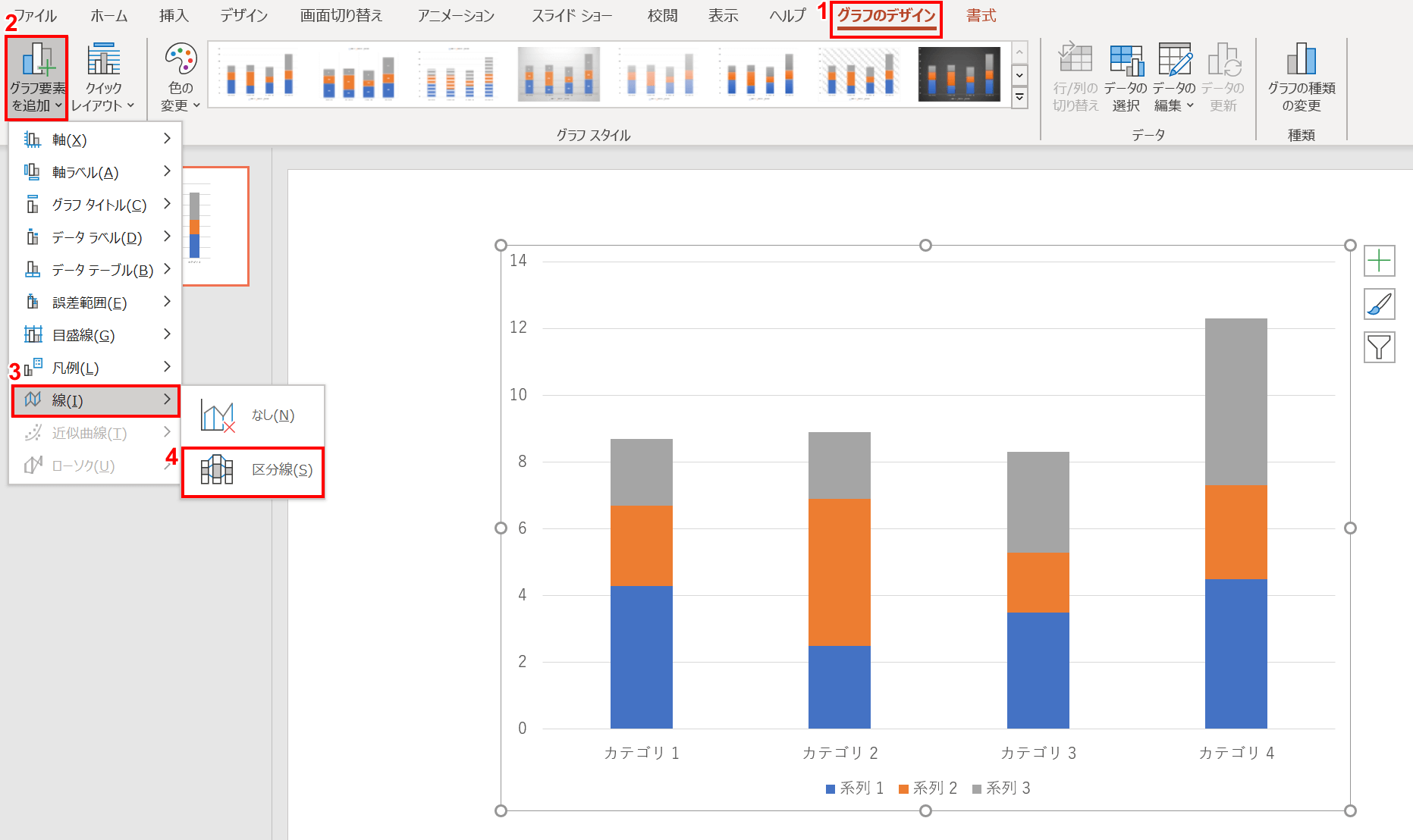
Task: Select the orange segment of カテゴリ 2 bar
Action: point(839,572)
